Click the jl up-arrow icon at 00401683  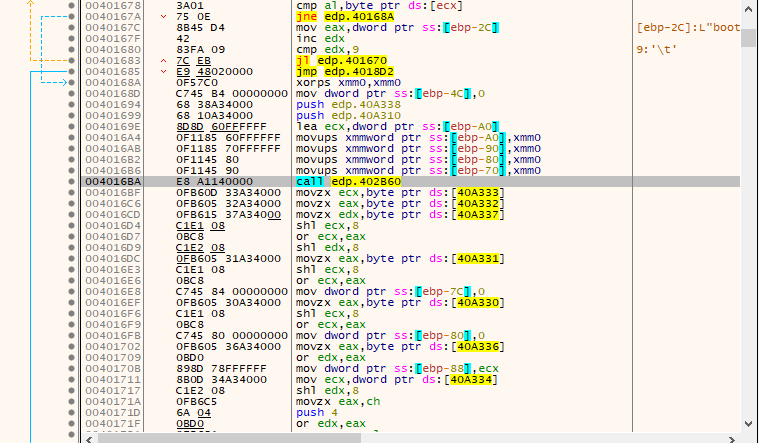[164, 61]
